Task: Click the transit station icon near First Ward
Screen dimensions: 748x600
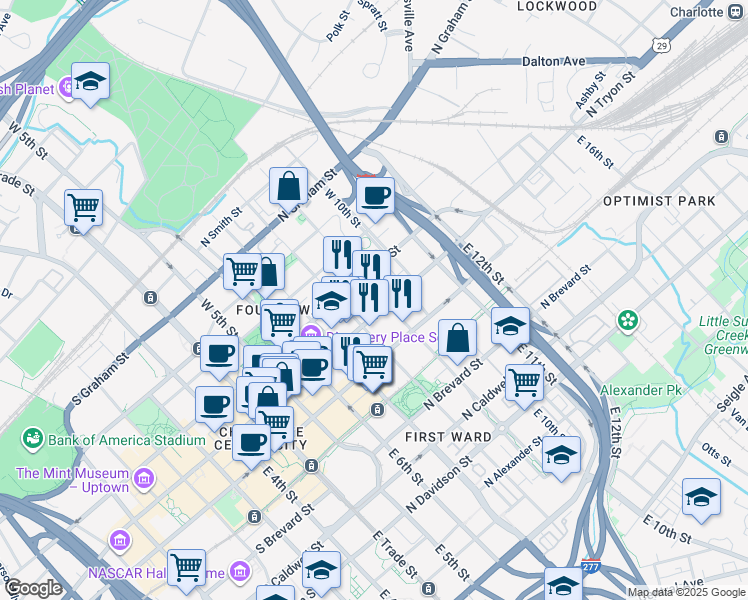Action: [377, 410]
